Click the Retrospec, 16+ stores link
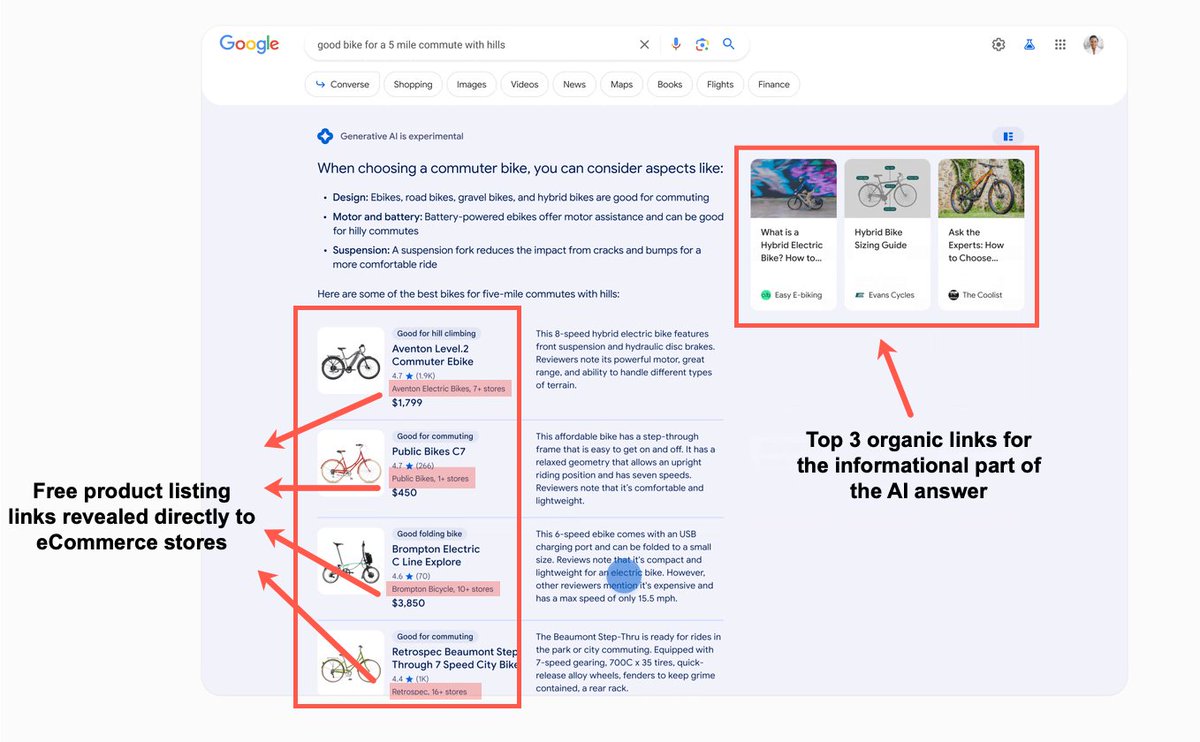Screen dimensions: 1200x742 coord(430,691)
